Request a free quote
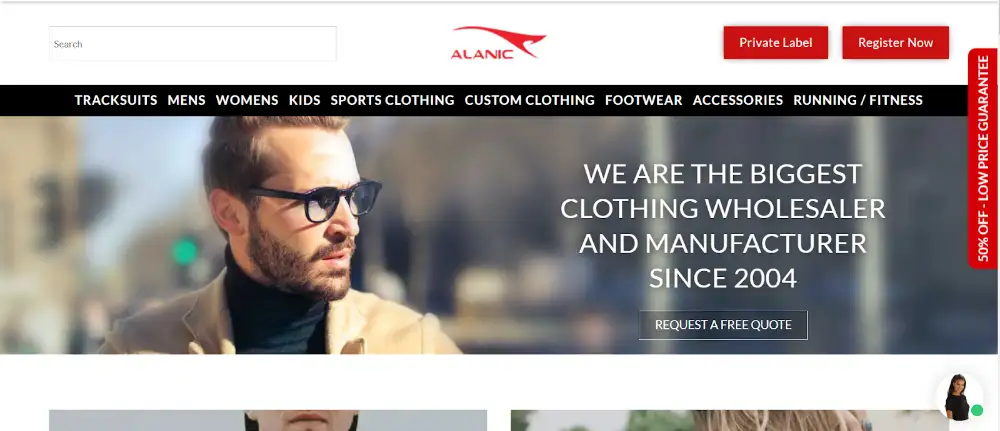 (723, 325)
